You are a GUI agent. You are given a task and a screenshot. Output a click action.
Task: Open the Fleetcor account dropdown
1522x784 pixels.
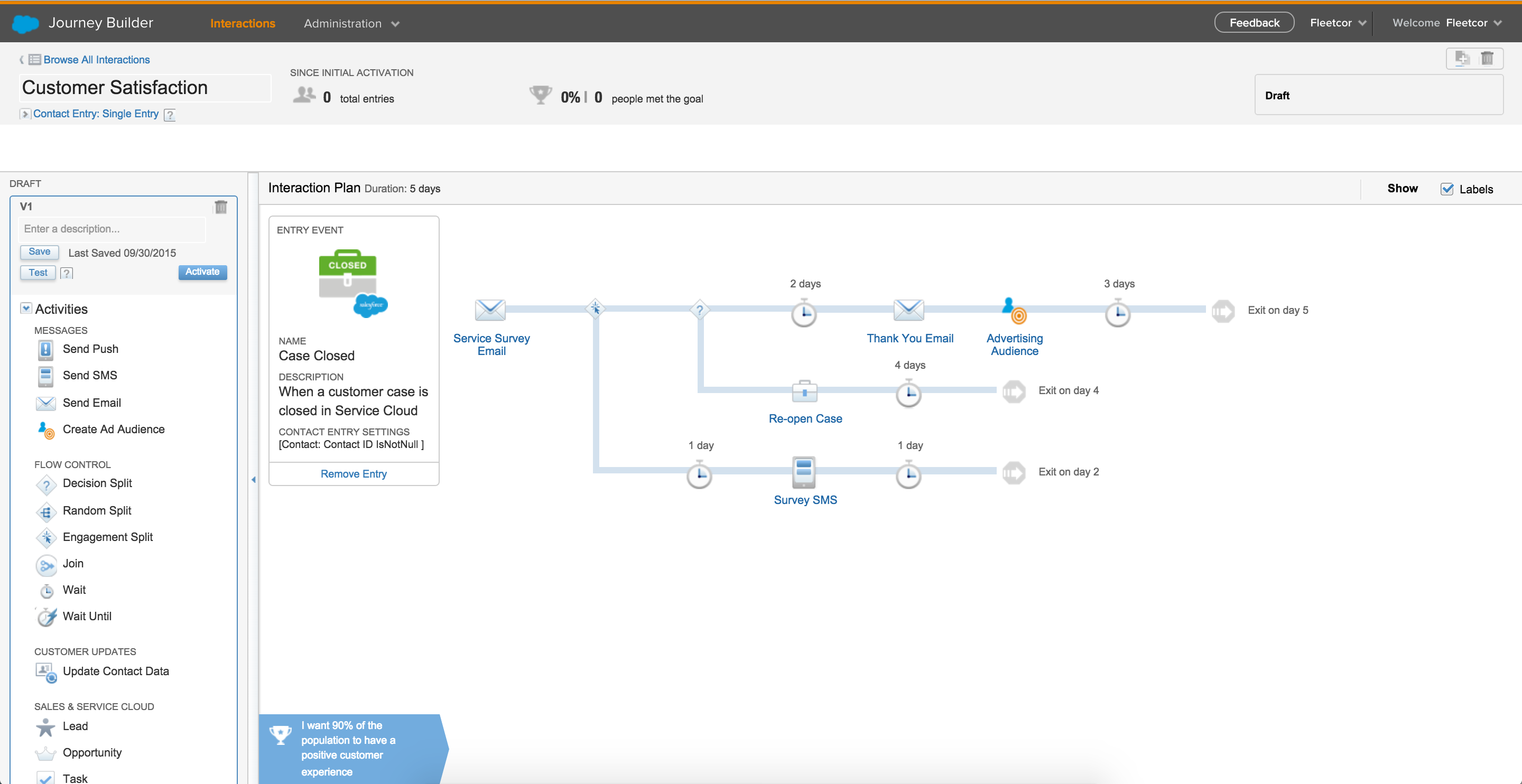(x=1337, y=23)
